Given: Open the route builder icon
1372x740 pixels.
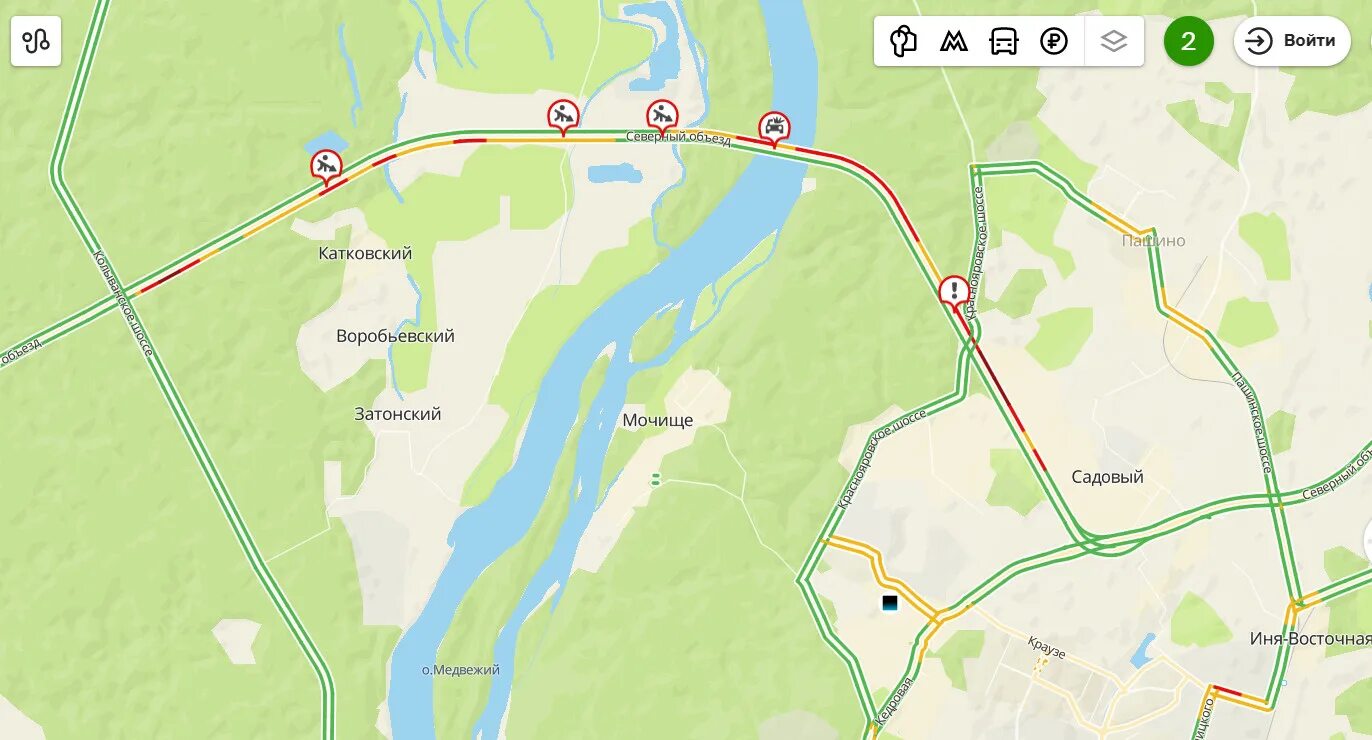Looking at the screenshot, I should point(36,41).
